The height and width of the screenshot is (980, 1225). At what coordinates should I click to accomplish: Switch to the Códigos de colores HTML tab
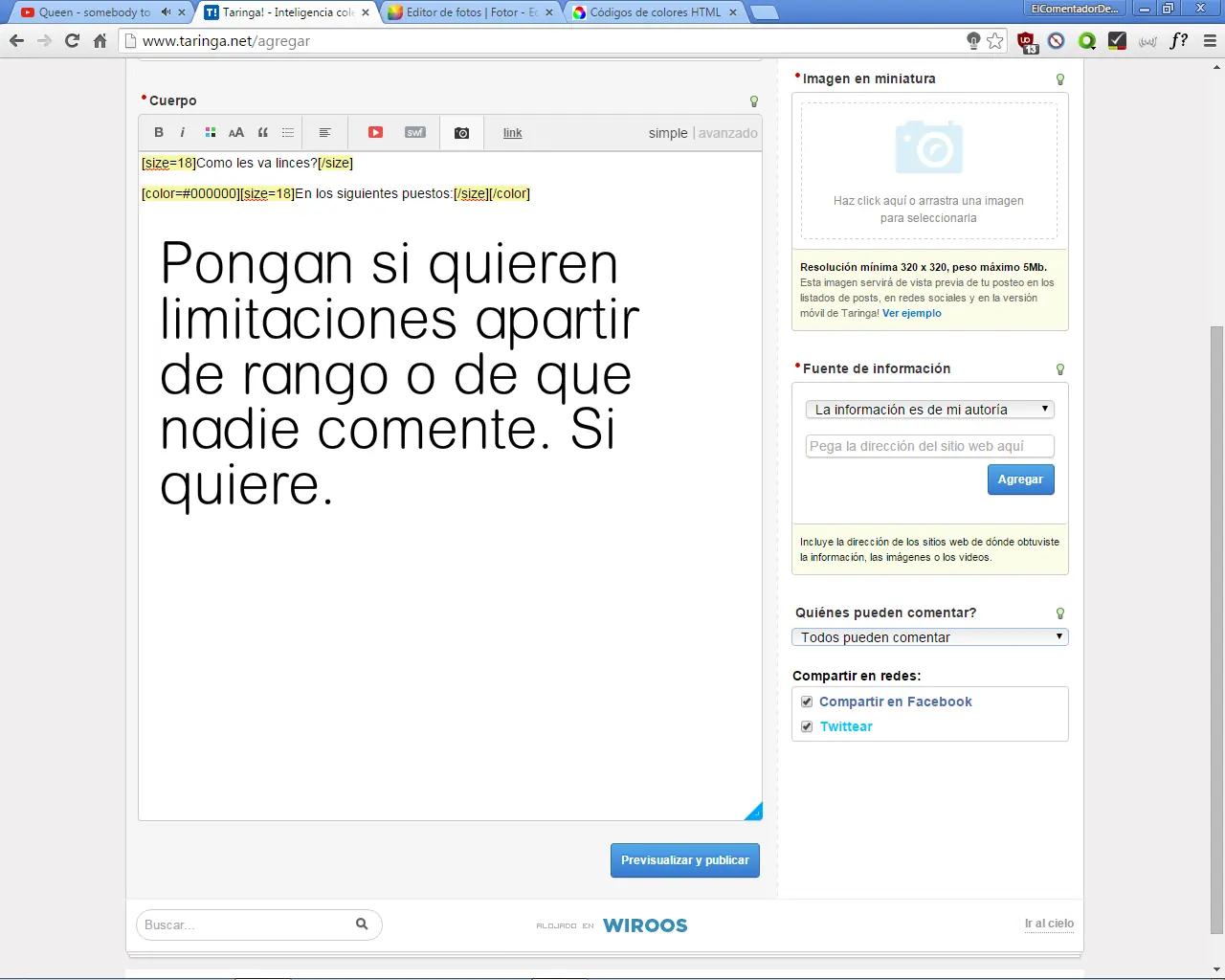(x=657, y=12)
